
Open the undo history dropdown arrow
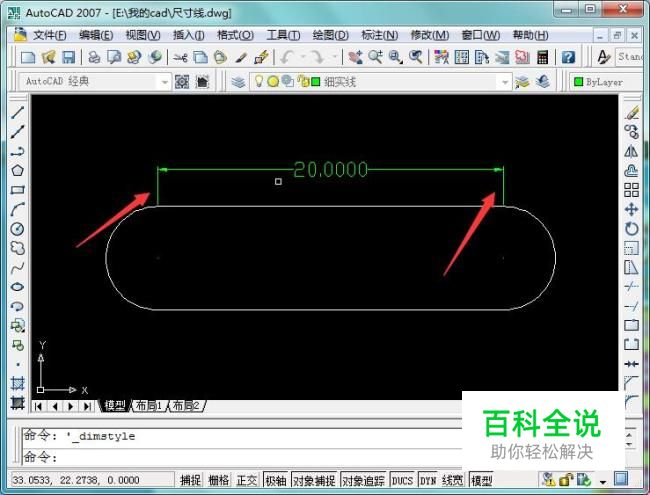303,57
